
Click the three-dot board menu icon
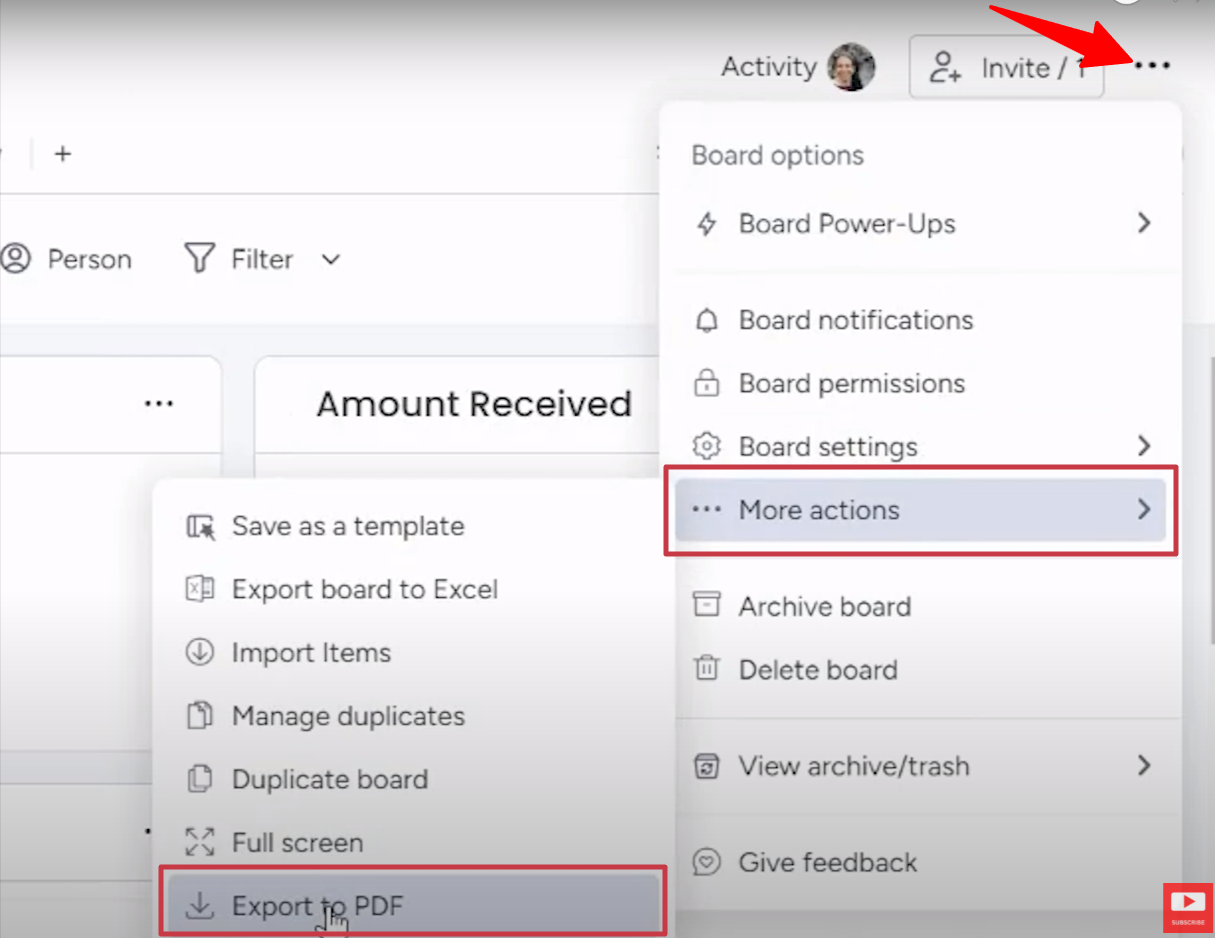point(1152,66)
